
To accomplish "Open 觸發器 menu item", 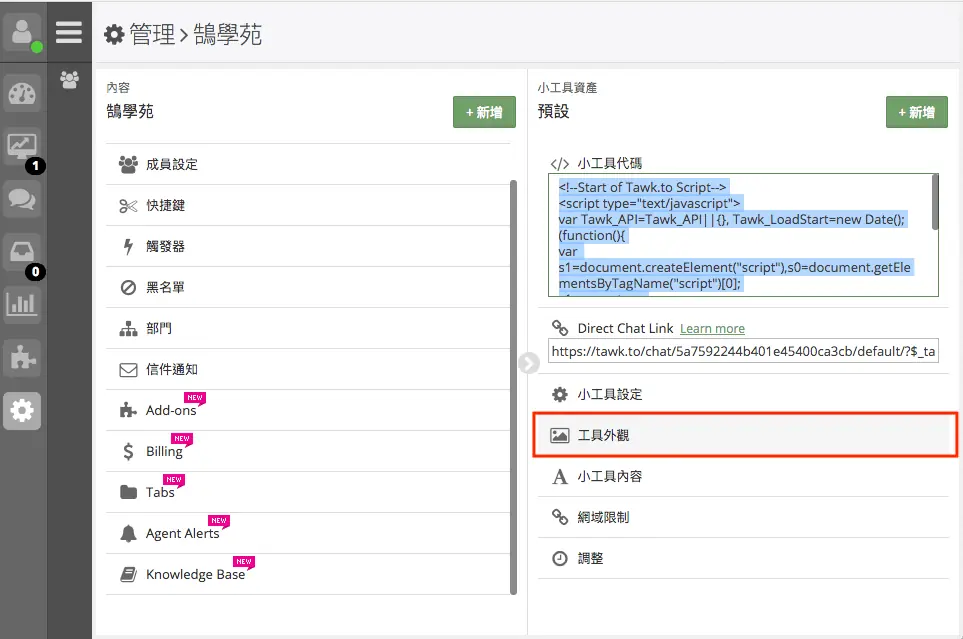I will coord(308,246).
